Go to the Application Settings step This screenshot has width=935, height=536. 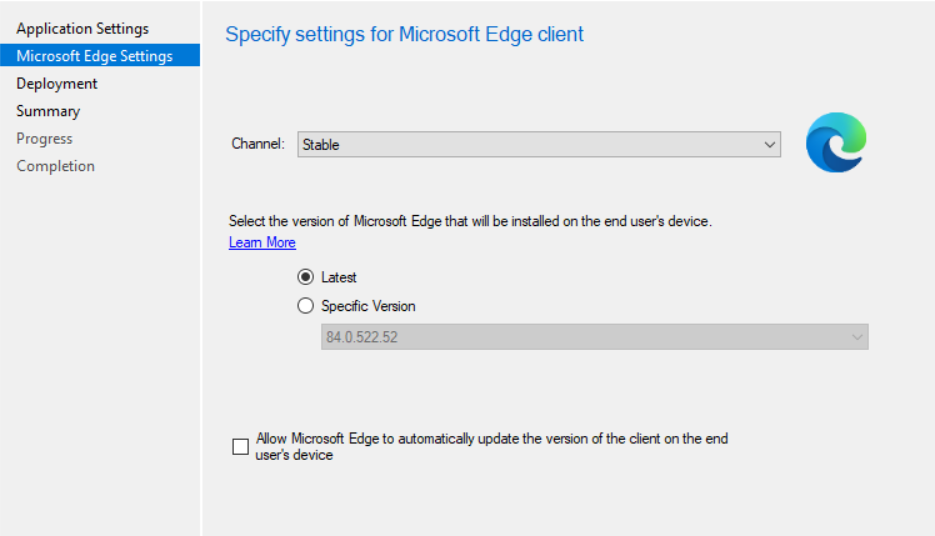[x=82, y=29]
